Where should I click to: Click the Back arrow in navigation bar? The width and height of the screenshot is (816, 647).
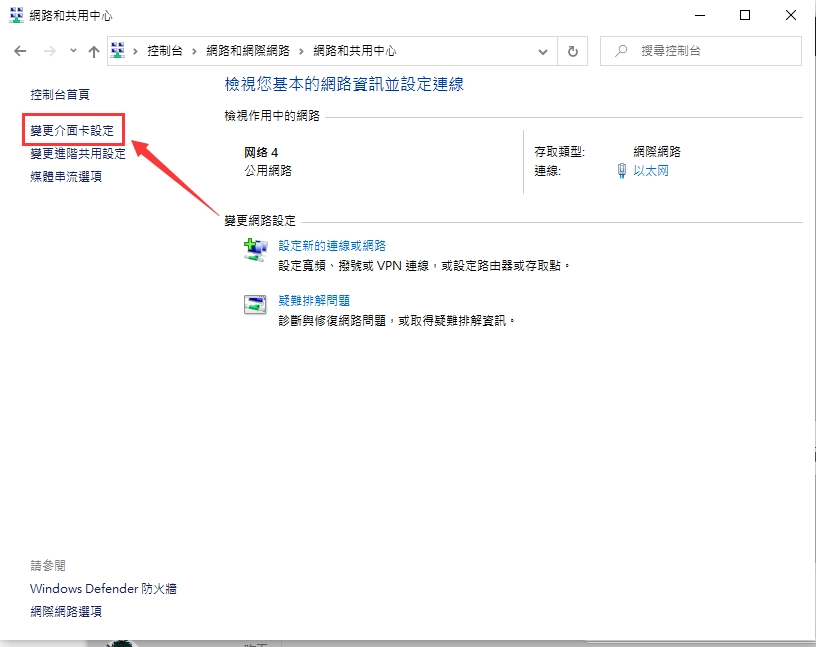point(20,51)
